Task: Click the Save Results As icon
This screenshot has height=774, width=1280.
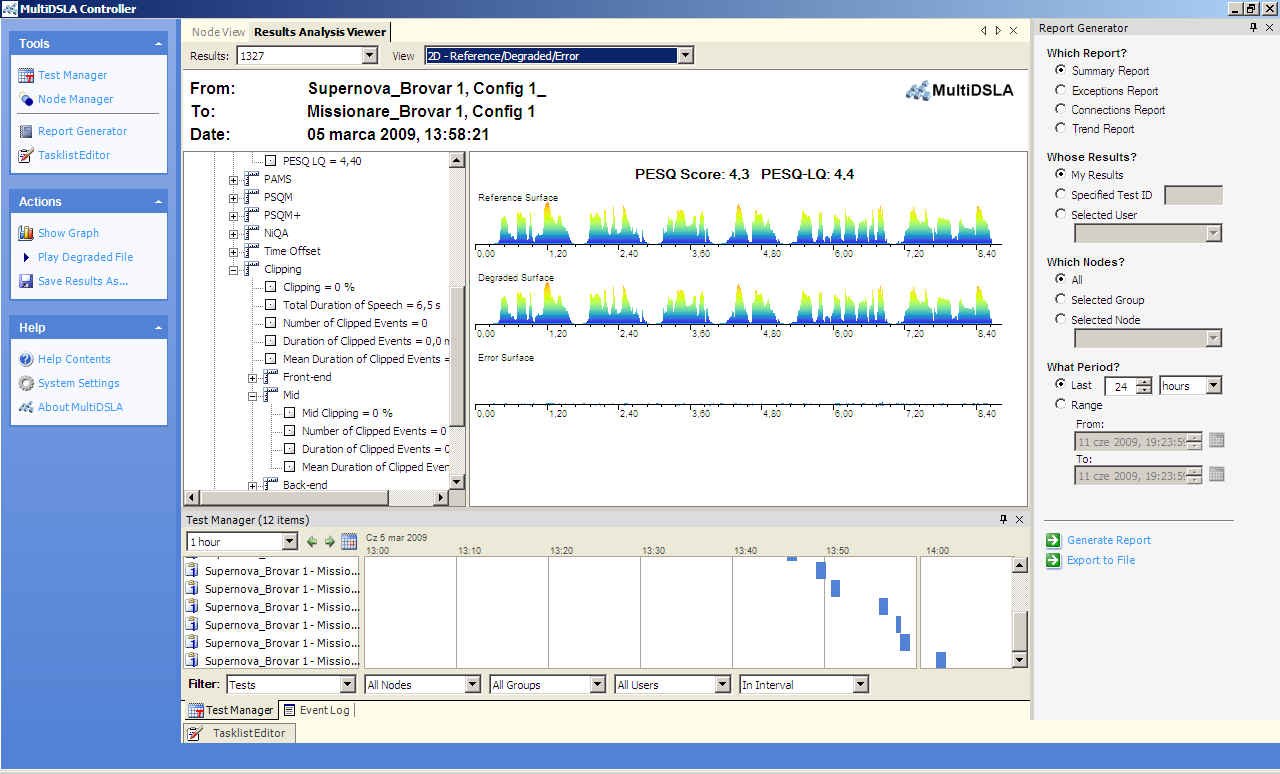Action: coord(26,281)
